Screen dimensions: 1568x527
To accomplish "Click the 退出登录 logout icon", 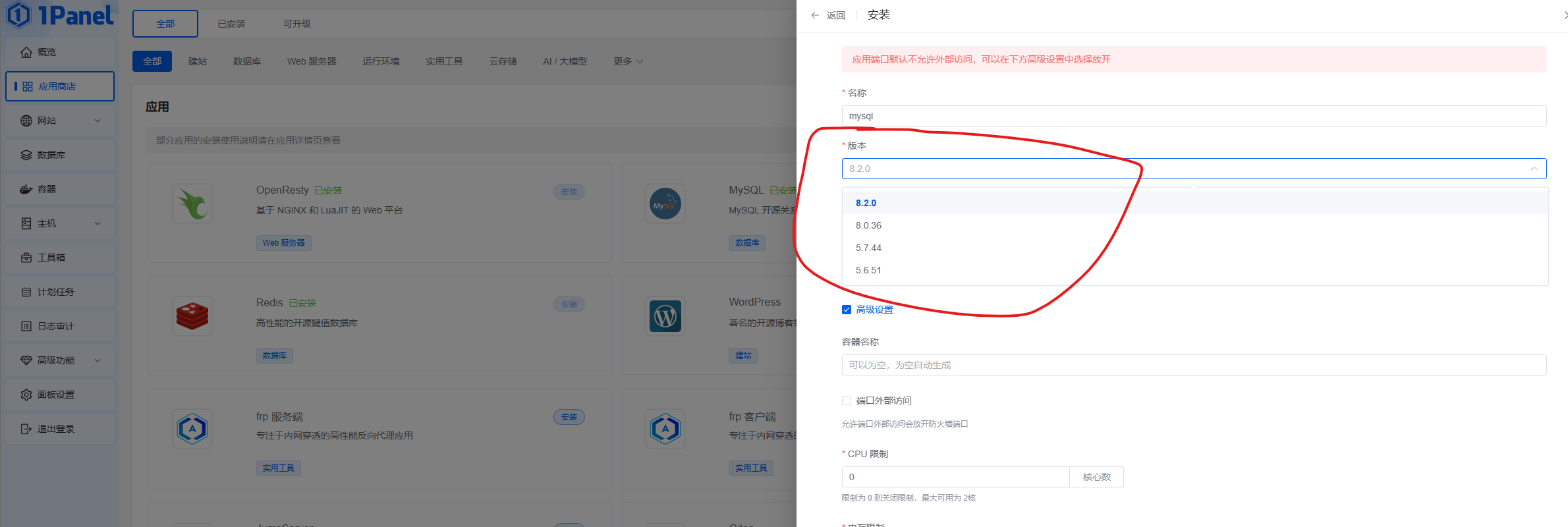I will pyautogui.click(x=26, y=429).
